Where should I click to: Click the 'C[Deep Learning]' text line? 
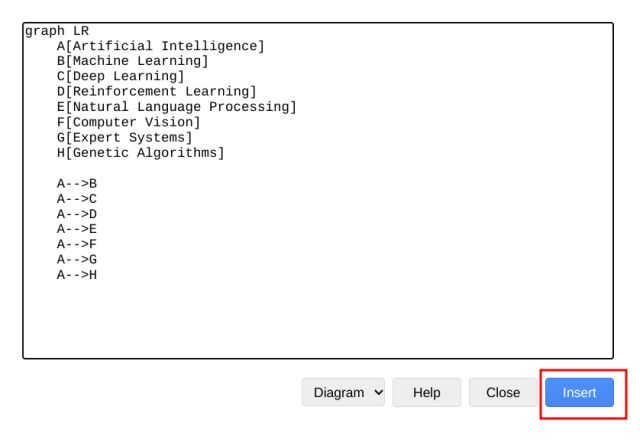120,77
